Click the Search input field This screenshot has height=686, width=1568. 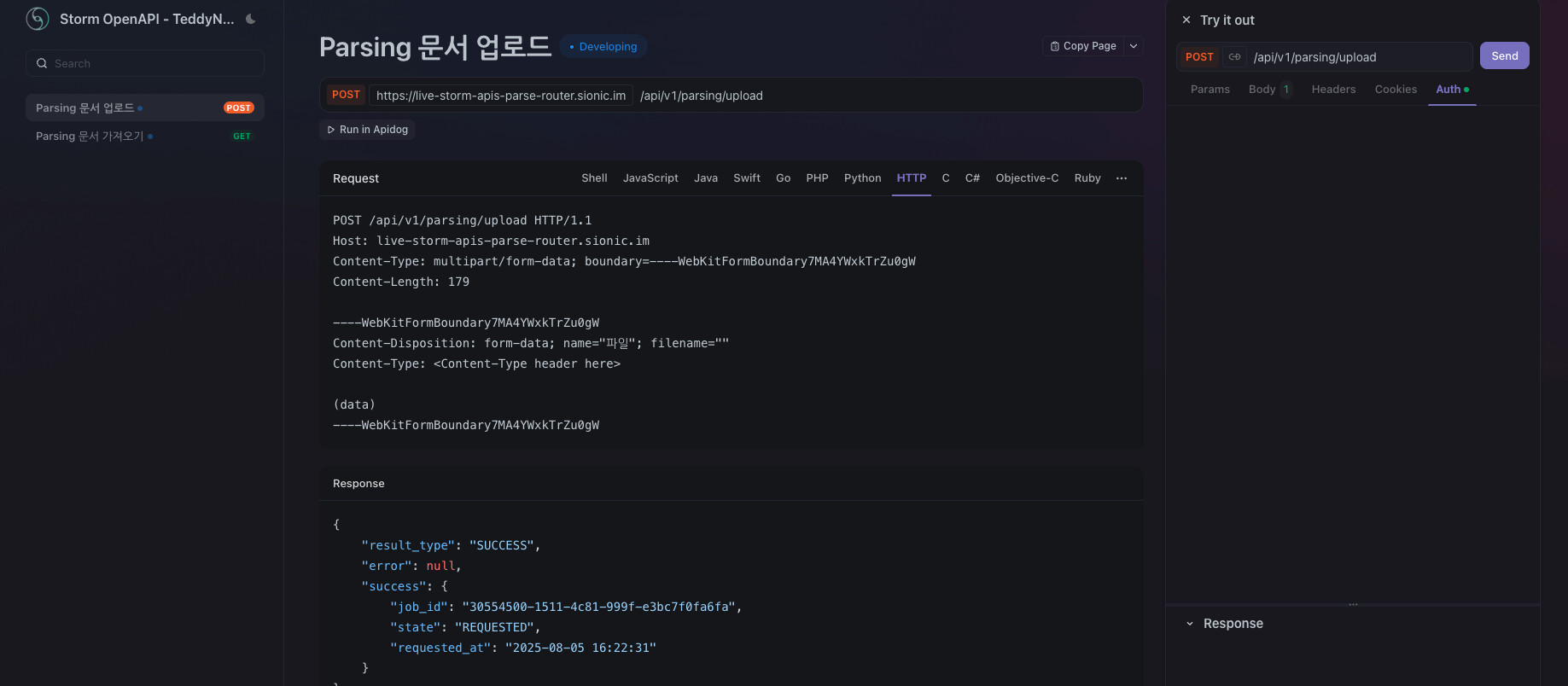[145, 63]
